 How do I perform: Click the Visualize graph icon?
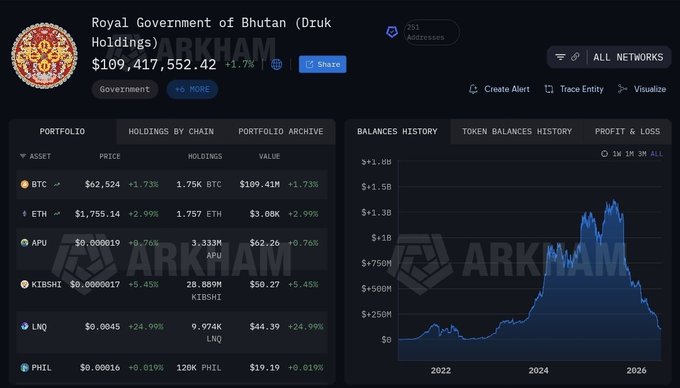coord(622,89)
